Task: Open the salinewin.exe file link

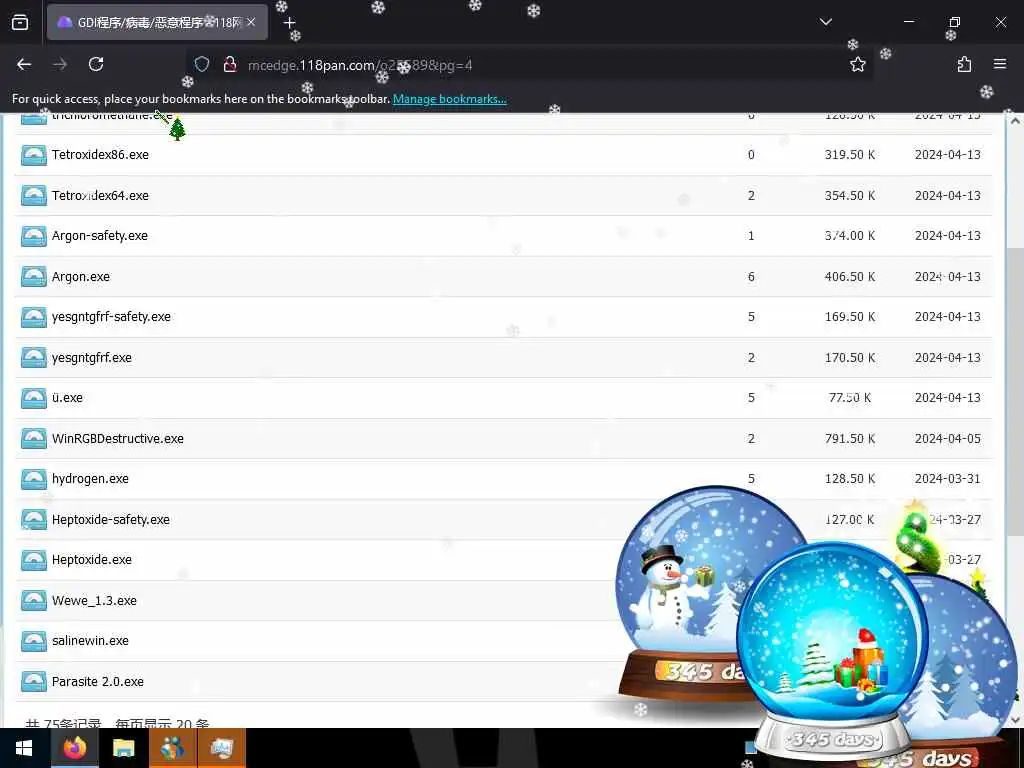Action: pyautogui.click(x=90, y=641)
